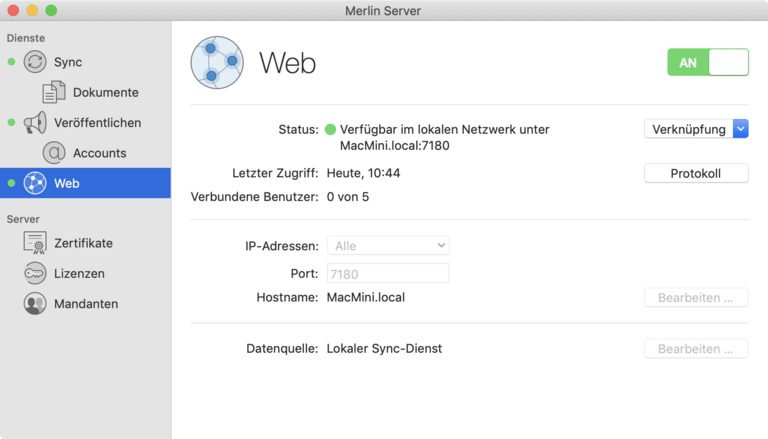Viewport: 768px width, 439px height.
Task: Click the green availability indicator next to Status
Action: (331, 129)
